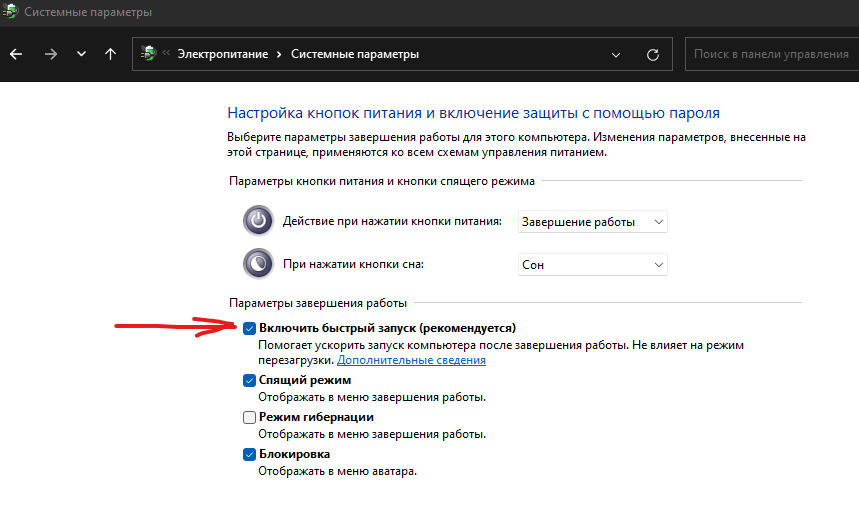Image resolution: width=859 pixels, height=515 pixels.
Task: Click Системные параметры breadcrumb in address bar
Action: 354,54
